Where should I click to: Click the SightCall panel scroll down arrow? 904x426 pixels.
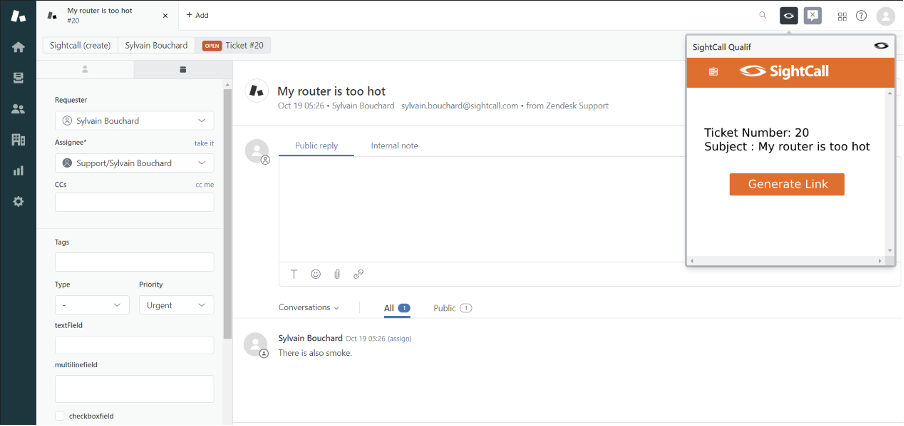(x=890, y=250)
